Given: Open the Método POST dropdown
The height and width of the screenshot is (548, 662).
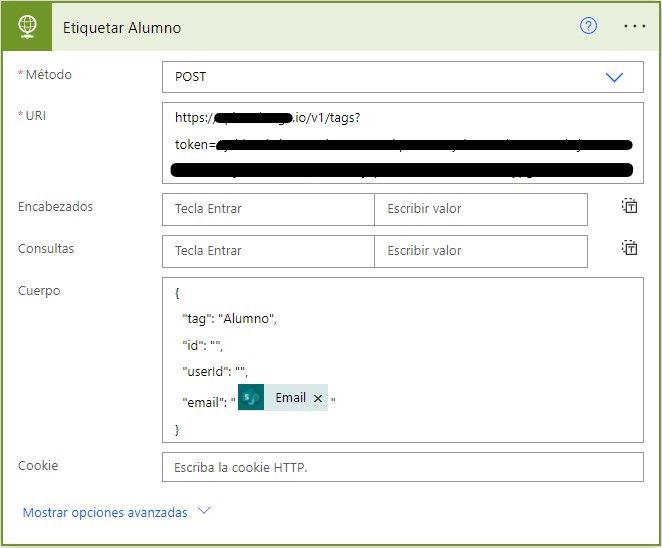Looking at the screenshot, I should pos(403,77).
